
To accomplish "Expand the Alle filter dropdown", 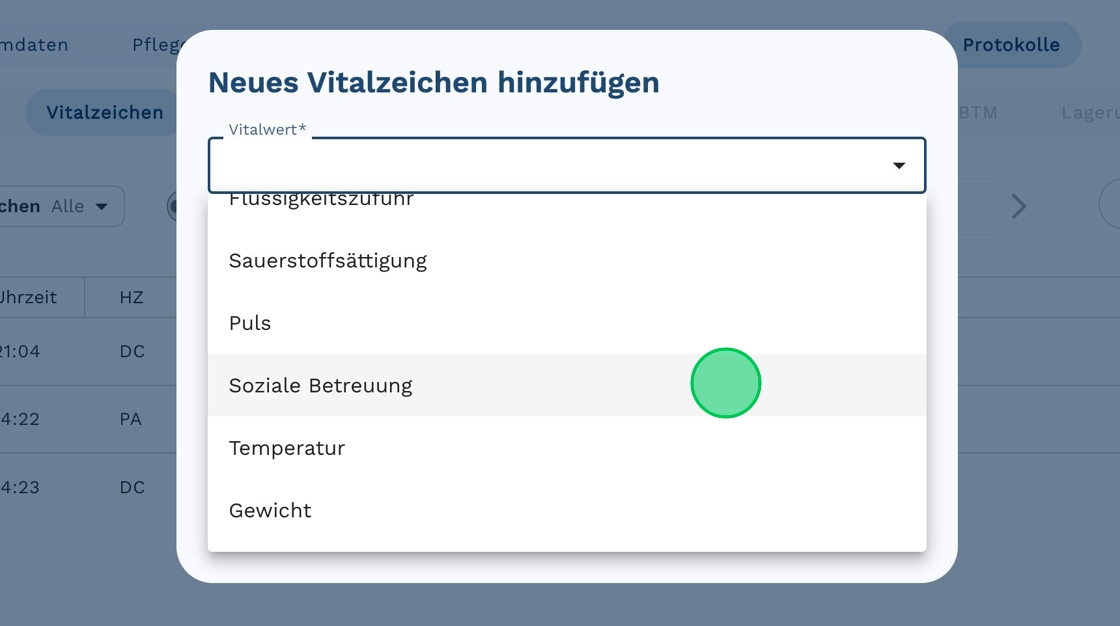I will tap(80, 206).
